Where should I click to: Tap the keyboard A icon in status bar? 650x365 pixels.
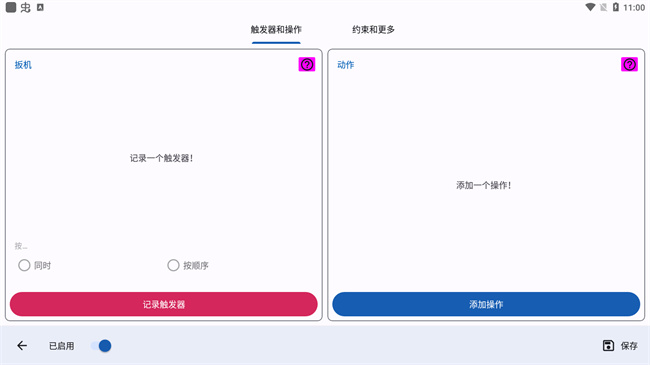coord(40,7)
